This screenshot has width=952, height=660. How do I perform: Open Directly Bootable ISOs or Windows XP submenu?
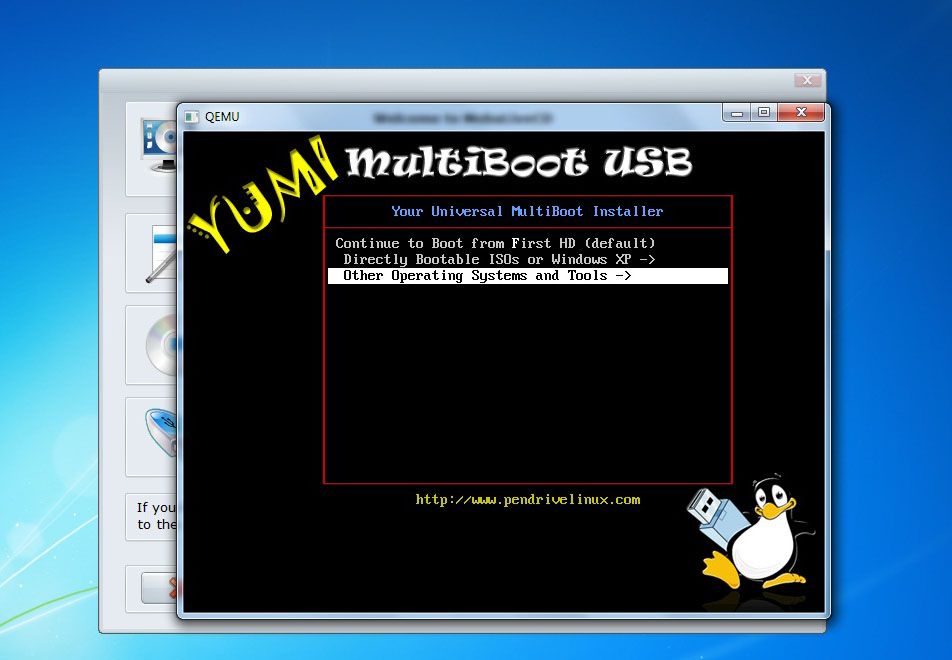click(499, 259)
